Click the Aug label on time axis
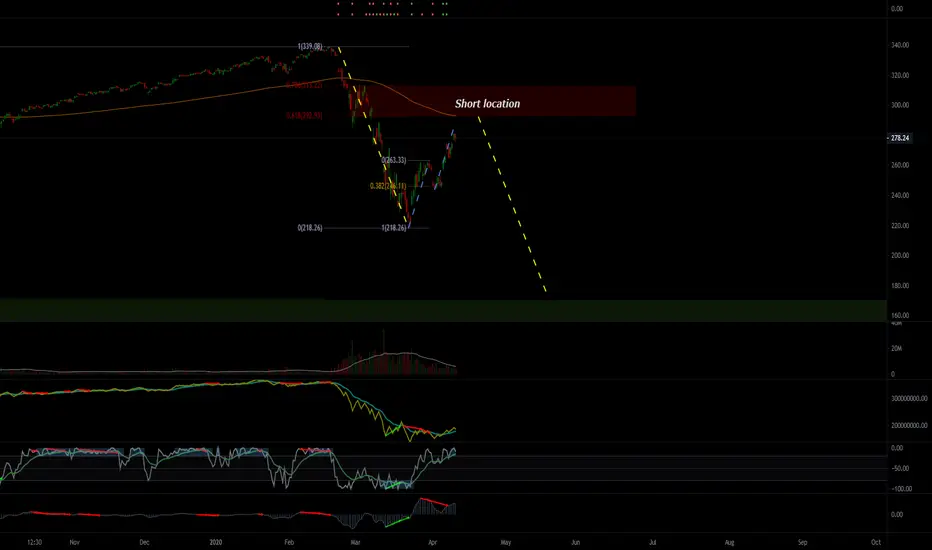Image resolution: width=932 pixels, height=550 pixels. coord(729,542)
